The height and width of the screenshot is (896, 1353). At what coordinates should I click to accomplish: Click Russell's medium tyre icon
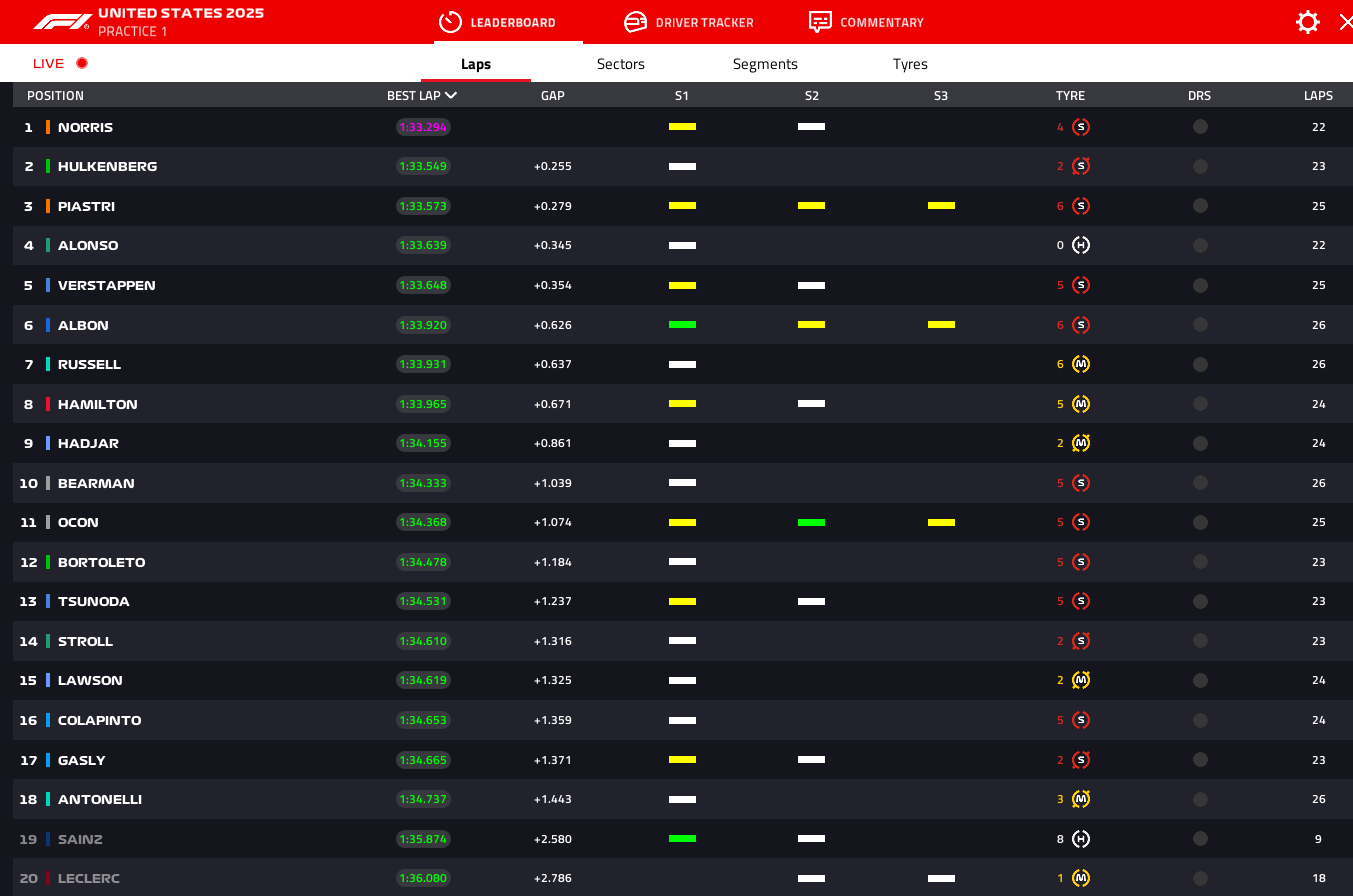tap(1080, 364)
